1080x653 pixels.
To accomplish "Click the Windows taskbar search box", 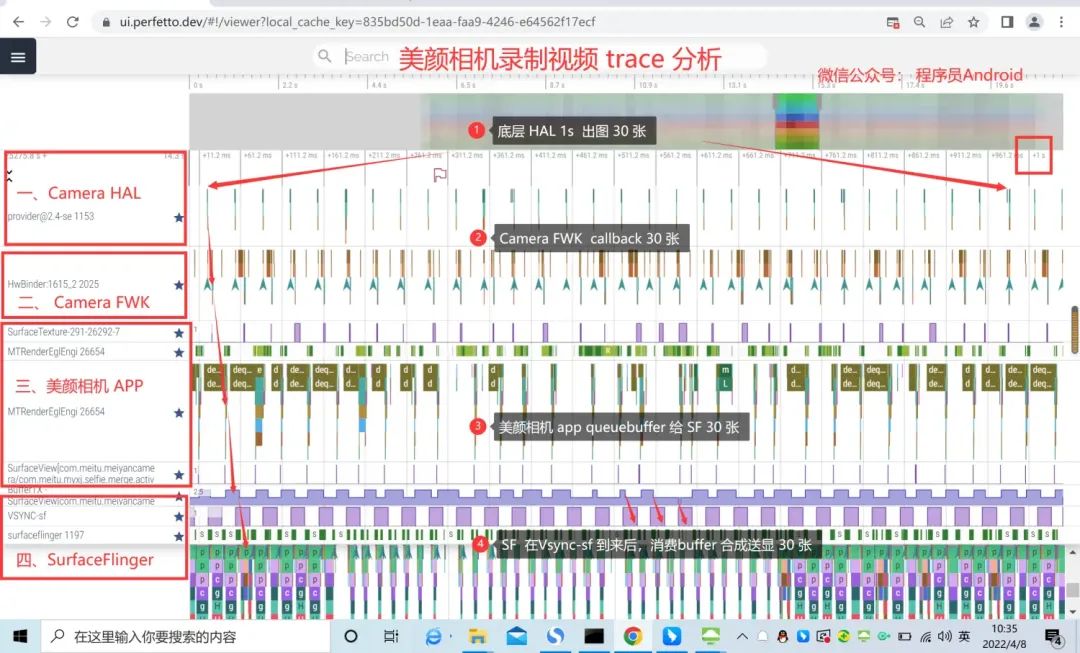I will tap(186, 636).
